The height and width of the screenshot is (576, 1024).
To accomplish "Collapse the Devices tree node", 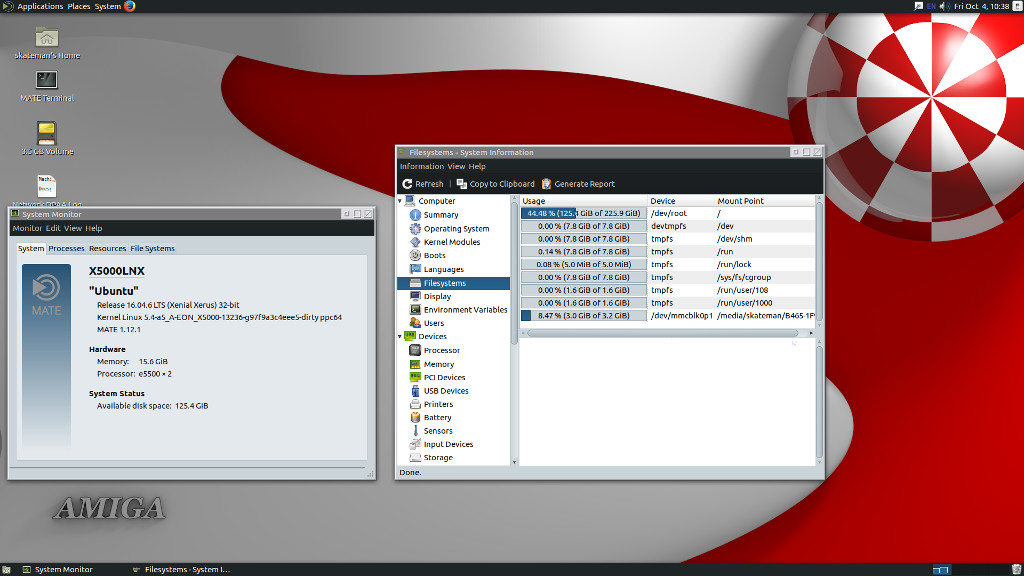I will click(x=400, y=336).
